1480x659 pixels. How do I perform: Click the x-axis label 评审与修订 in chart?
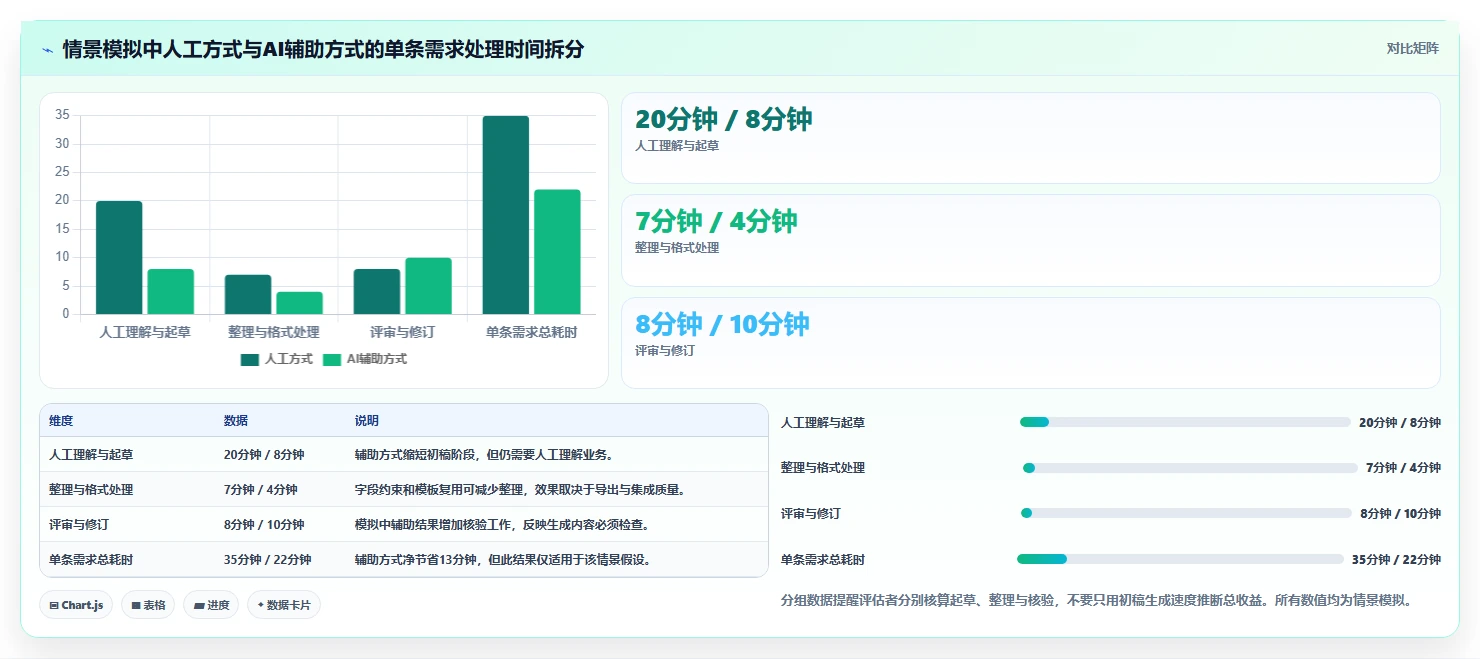coord(402,332)
